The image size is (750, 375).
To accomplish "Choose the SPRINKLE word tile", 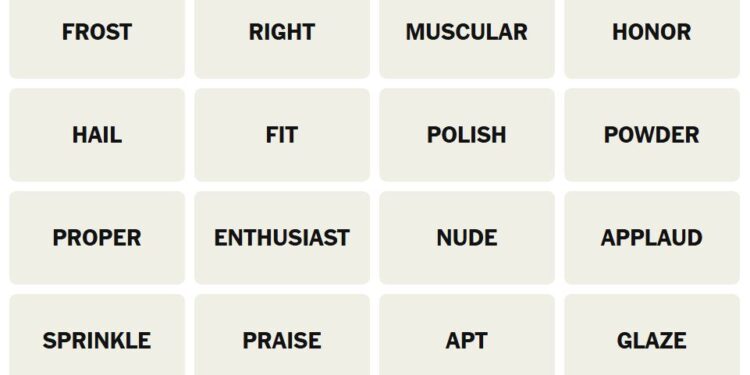I will coord(97,335).
